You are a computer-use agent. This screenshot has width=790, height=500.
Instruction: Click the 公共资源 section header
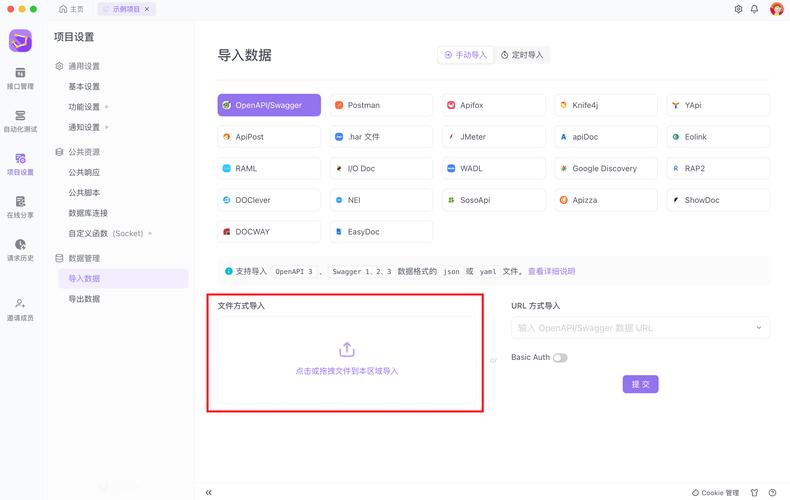pos(77,152)
